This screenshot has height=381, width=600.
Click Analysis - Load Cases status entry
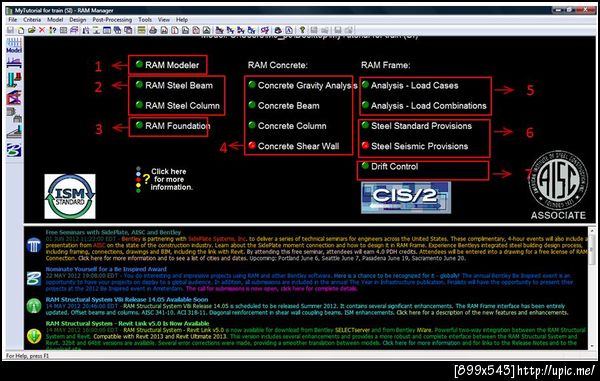coord(410,85)
